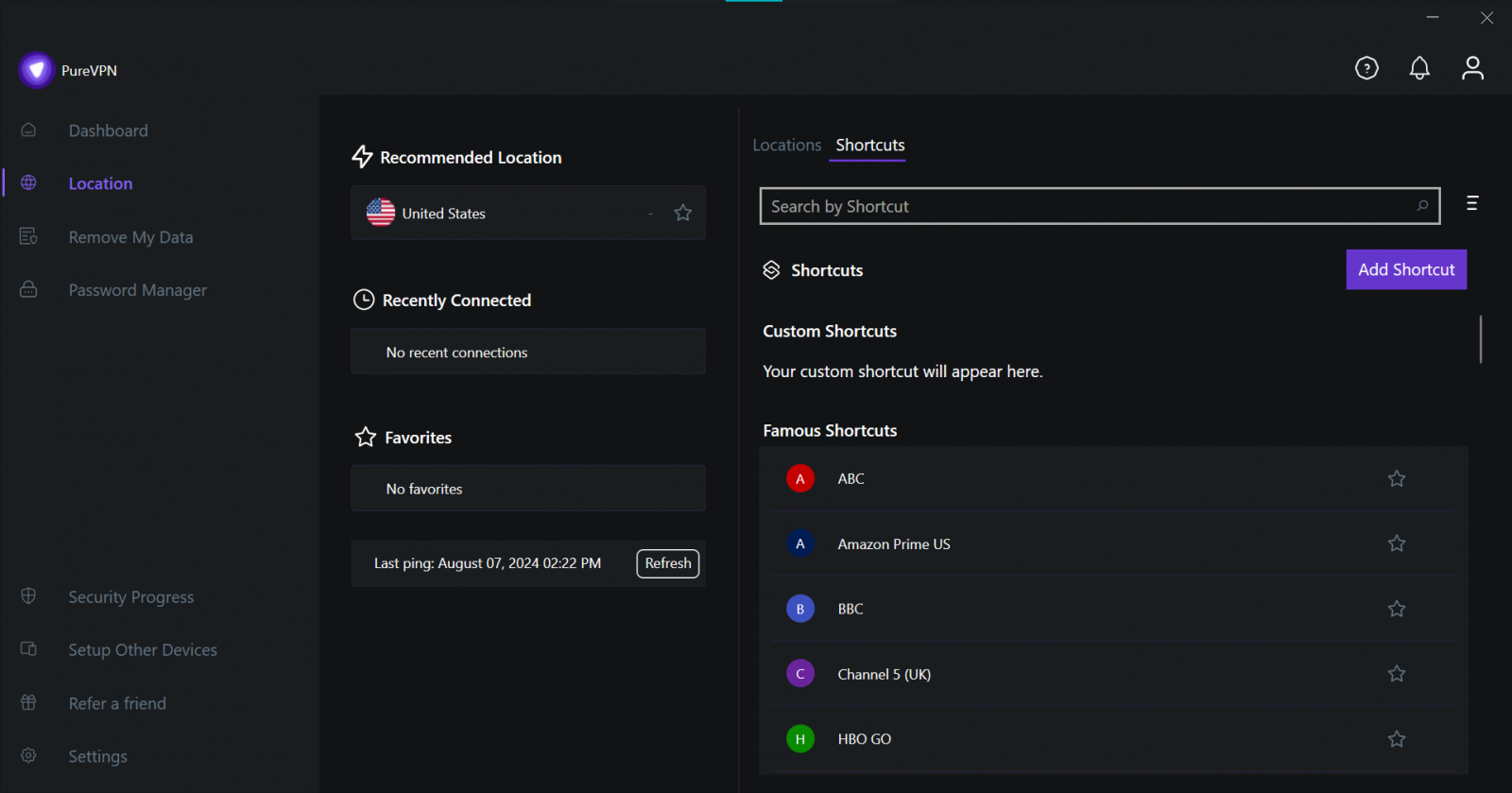Click the search magnifier icon in the shortcut field
This screenshot has width=1512, height=793.
coord(1422,206)
